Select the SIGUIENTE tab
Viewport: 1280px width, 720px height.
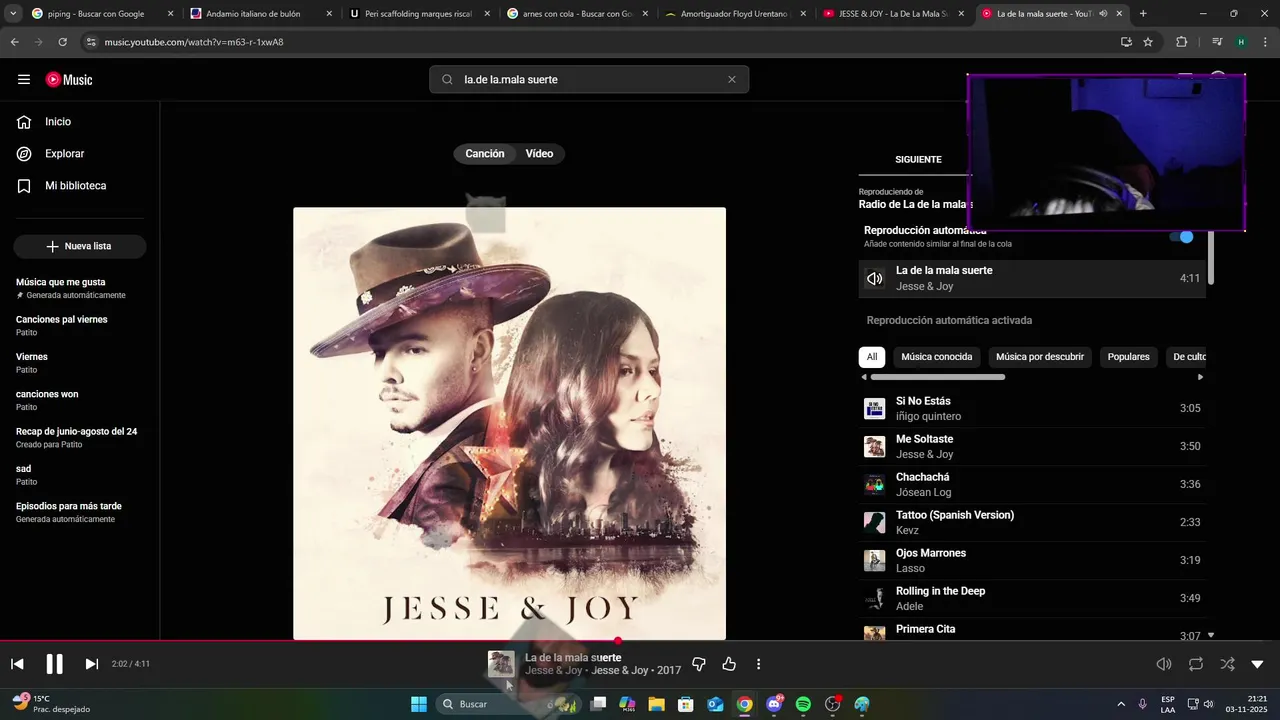click(918, 160)
